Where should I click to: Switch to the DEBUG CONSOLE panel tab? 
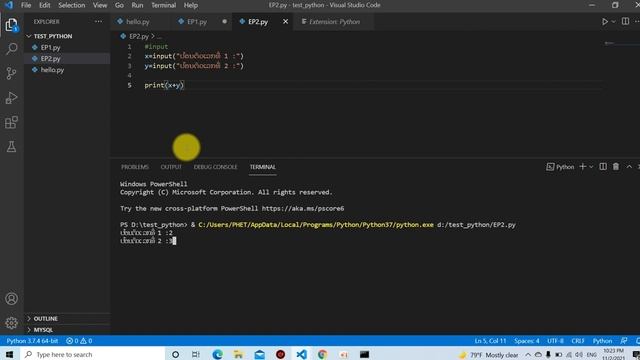216,167
